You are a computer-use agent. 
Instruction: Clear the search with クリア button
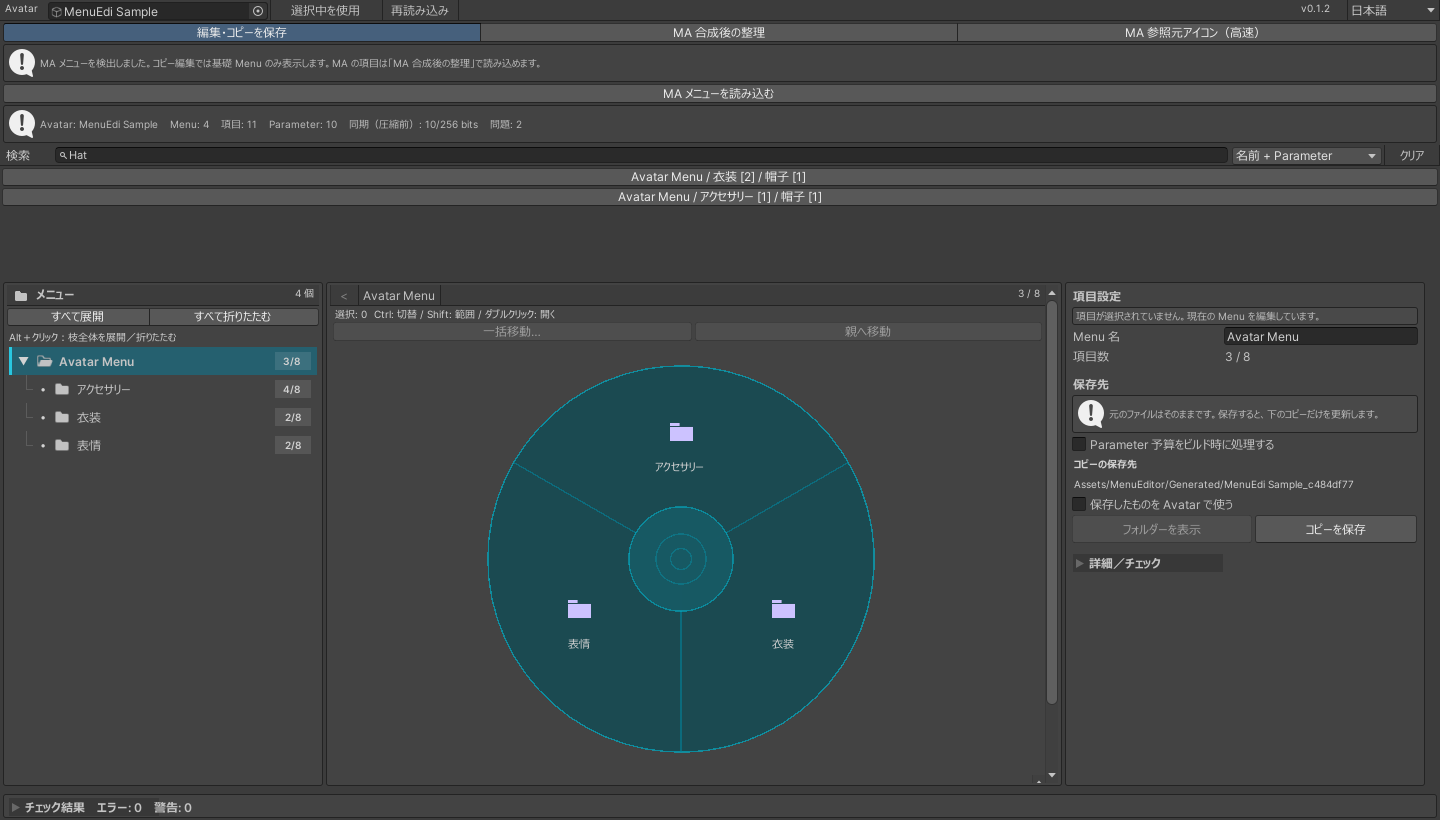[1411, 156]
